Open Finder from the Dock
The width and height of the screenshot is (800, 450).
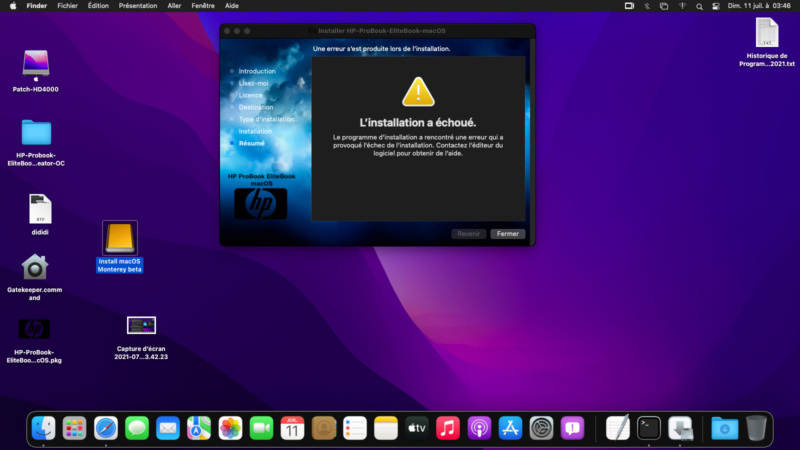click(x=43, y=428)
